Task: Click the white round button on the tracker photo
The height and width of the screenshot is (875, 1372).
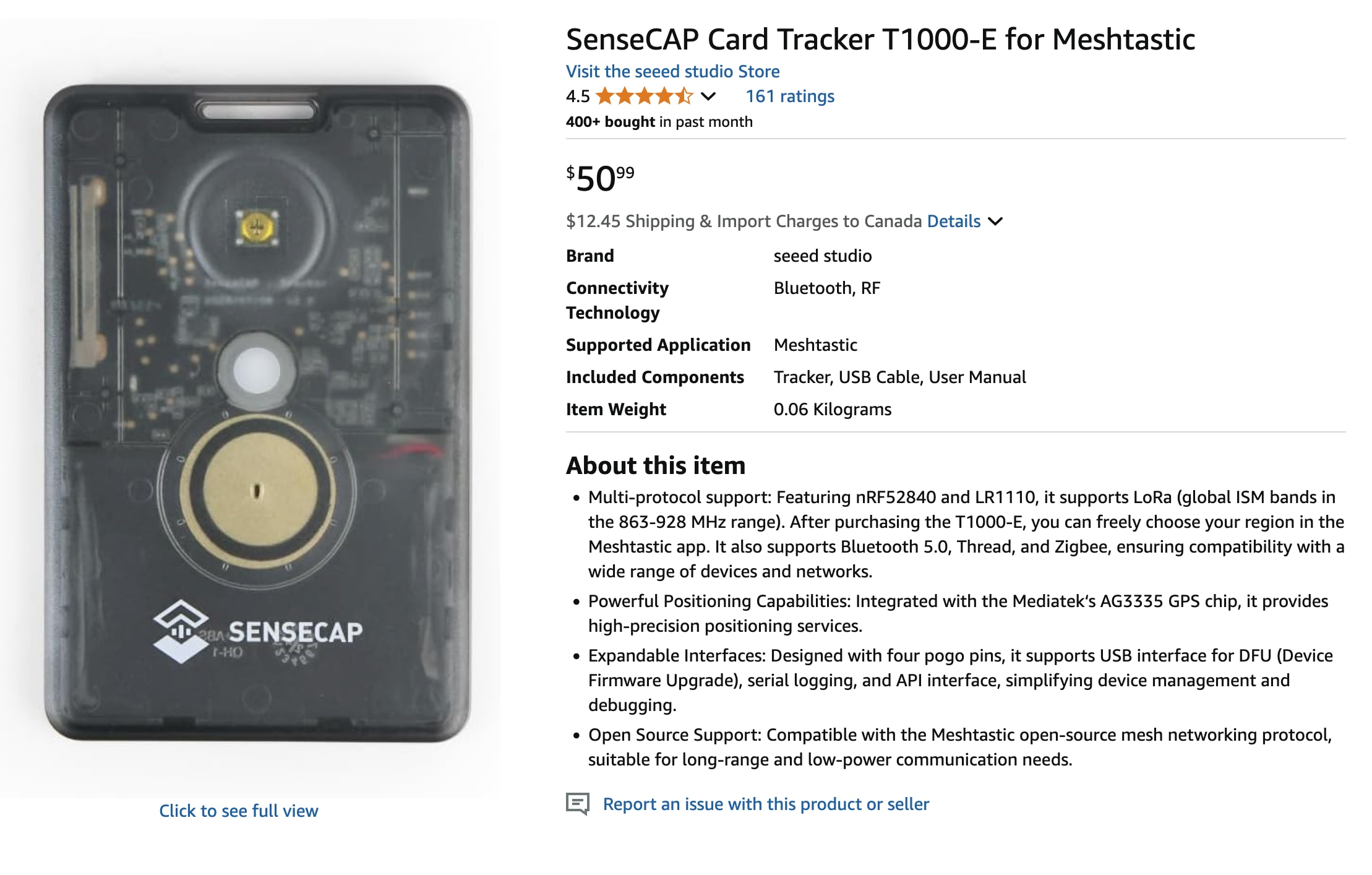Action: coord(256,371)
